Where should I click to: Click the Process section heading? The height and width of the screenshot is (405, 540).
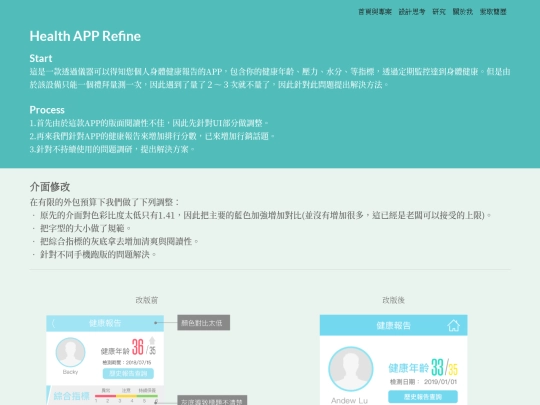pos(47,110)
